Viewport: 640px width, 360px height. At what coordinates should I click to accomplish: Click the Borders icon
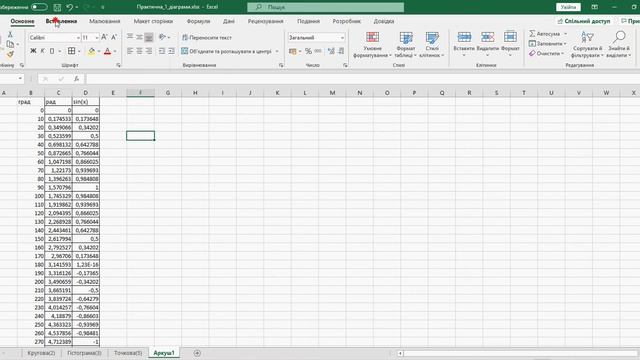coord(71,51)
